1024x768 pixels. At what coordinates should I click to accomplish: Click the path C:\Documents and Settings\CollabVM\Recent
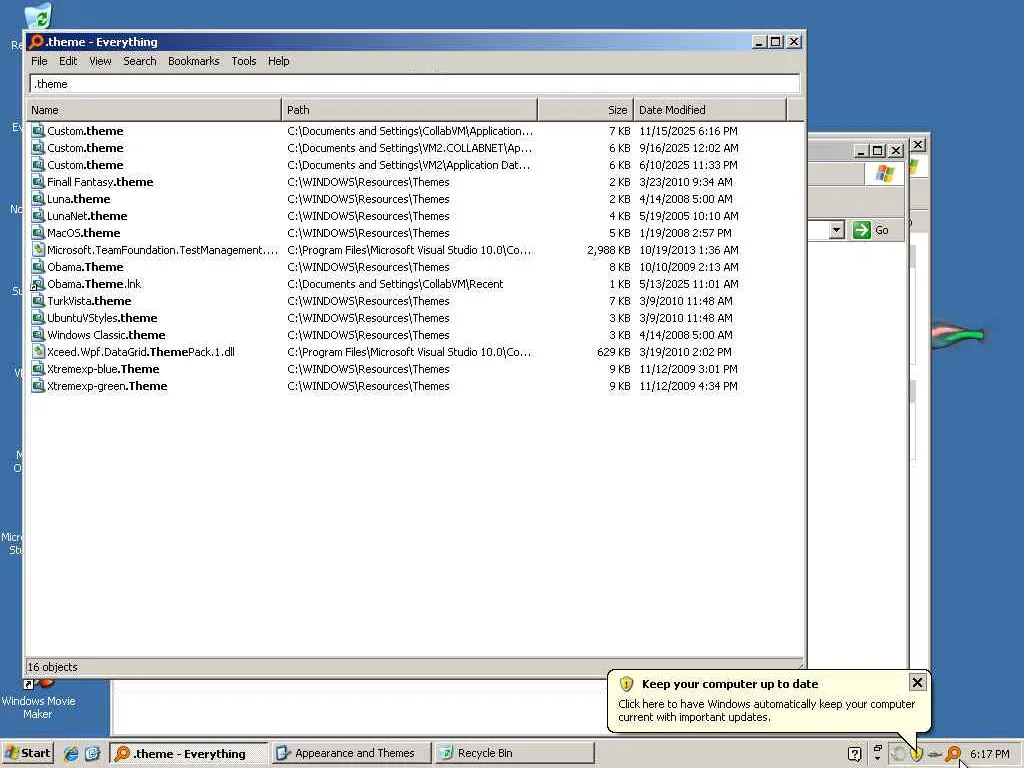395,283
